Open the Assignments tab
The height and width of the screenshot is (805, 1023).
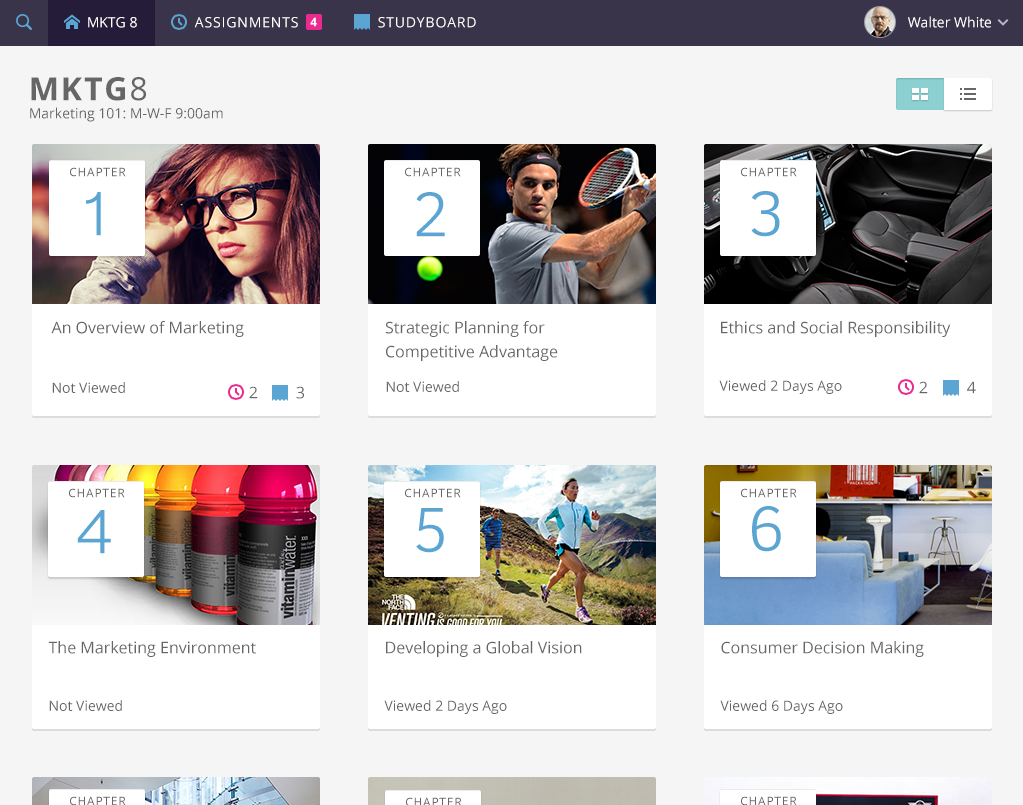(246, 23)
